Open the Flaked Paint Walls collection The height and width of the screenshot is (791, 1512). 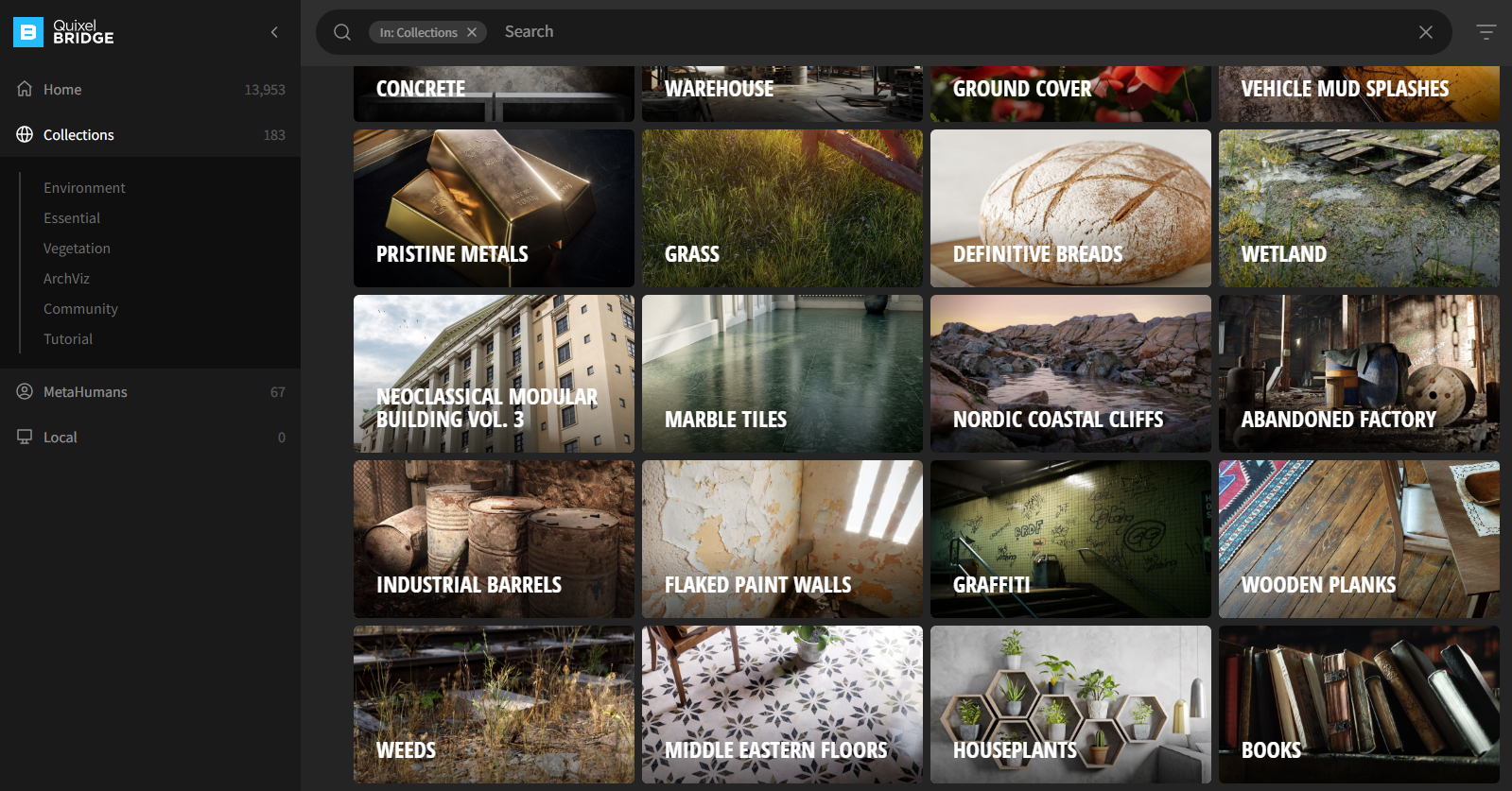782,539
